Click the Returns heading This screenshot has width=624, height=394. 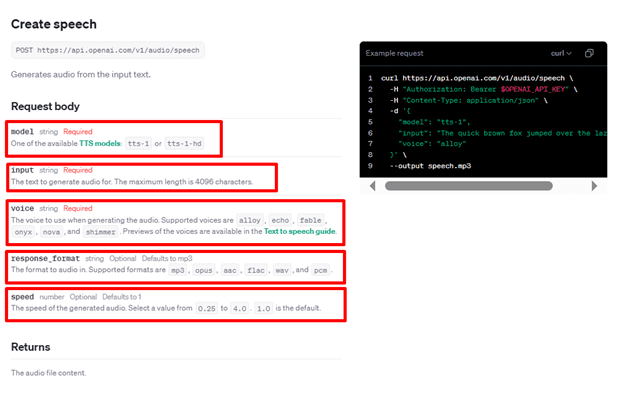click(x=31, y=347)
